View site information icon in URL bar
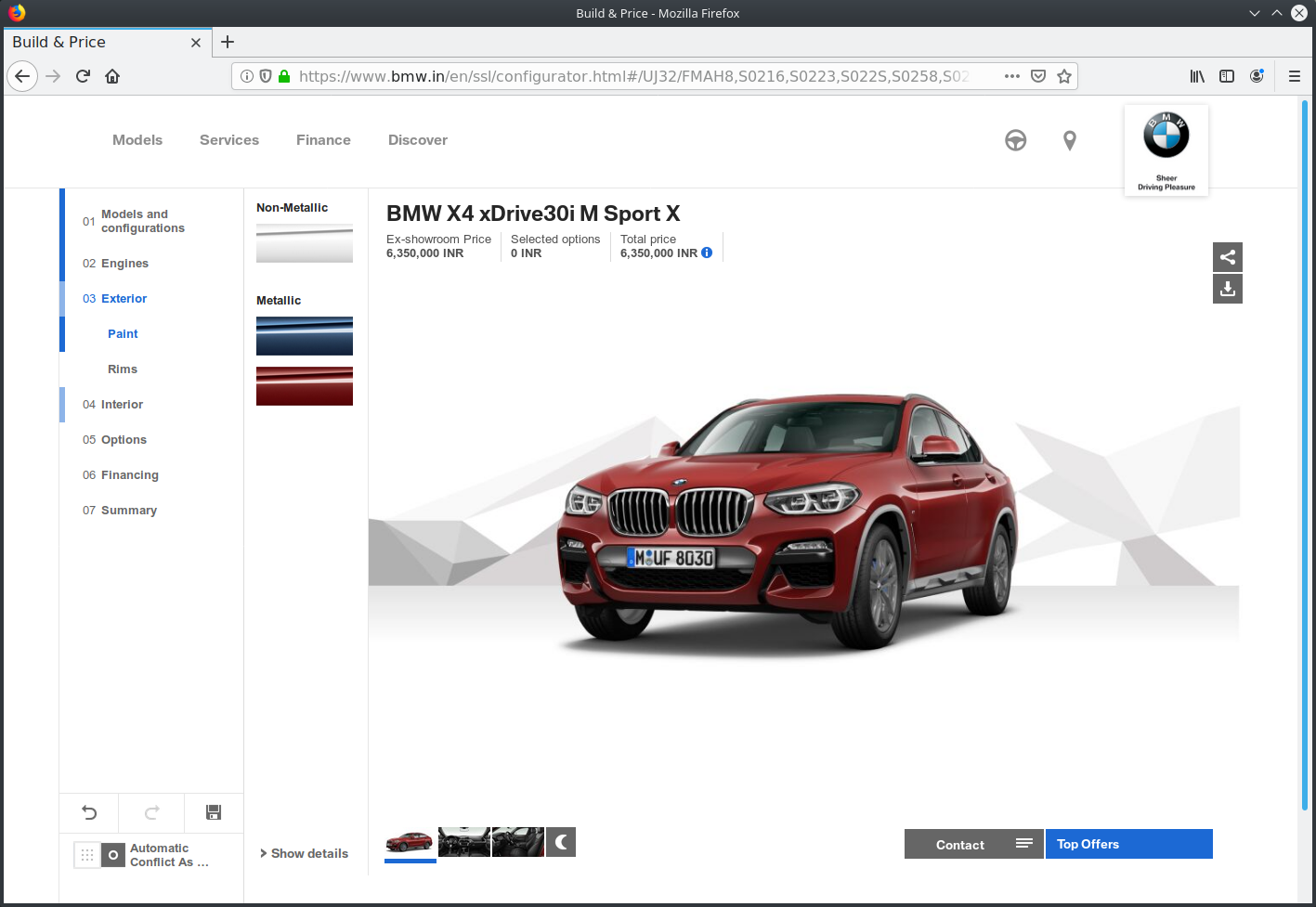The width and height of the screenshot is (1316, 907). point(247,76)
